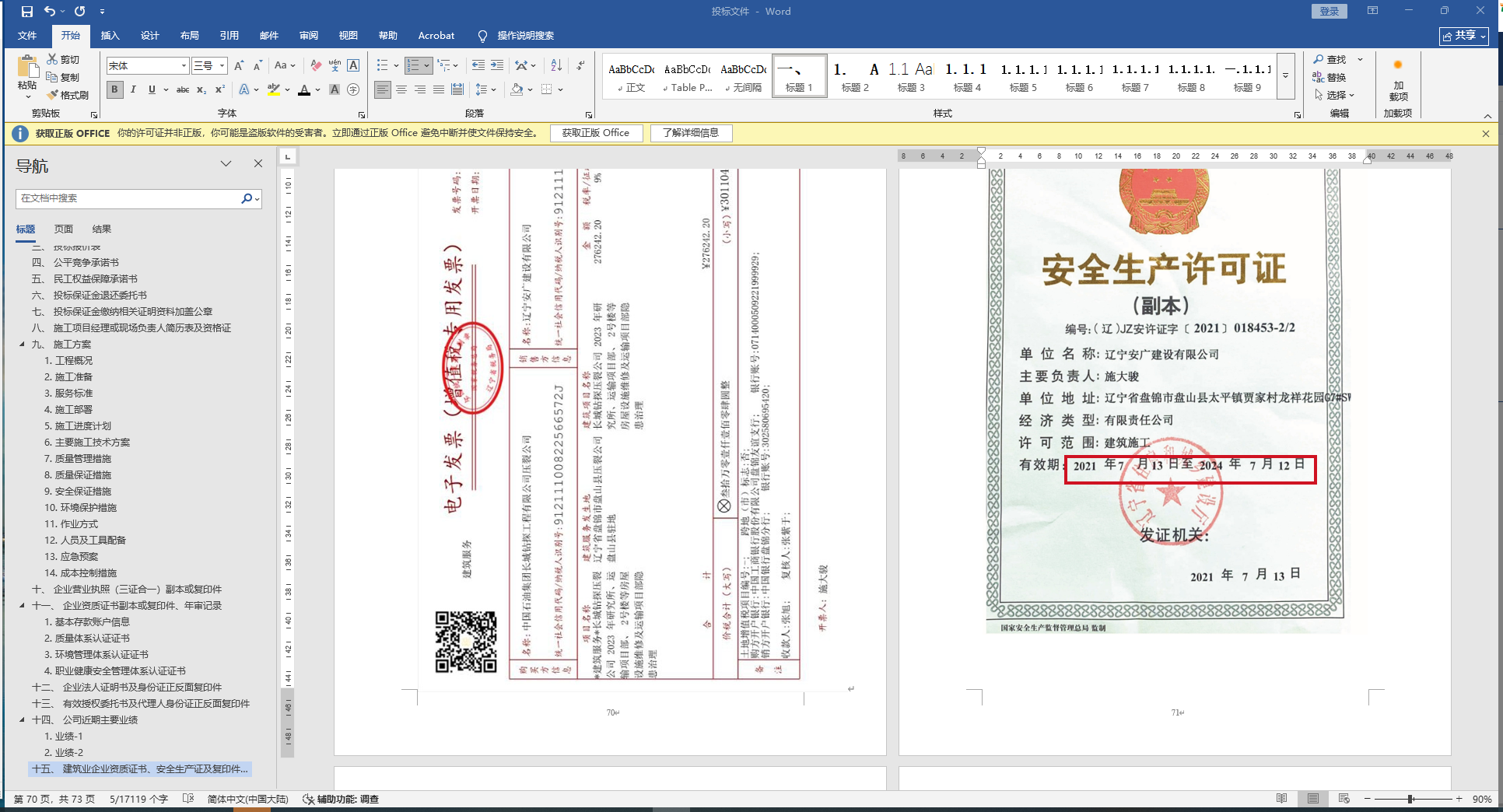1503x812 pixels.
Task: Toggle justified text alignment
Action: pyautogui.click(x=439, y=90)
